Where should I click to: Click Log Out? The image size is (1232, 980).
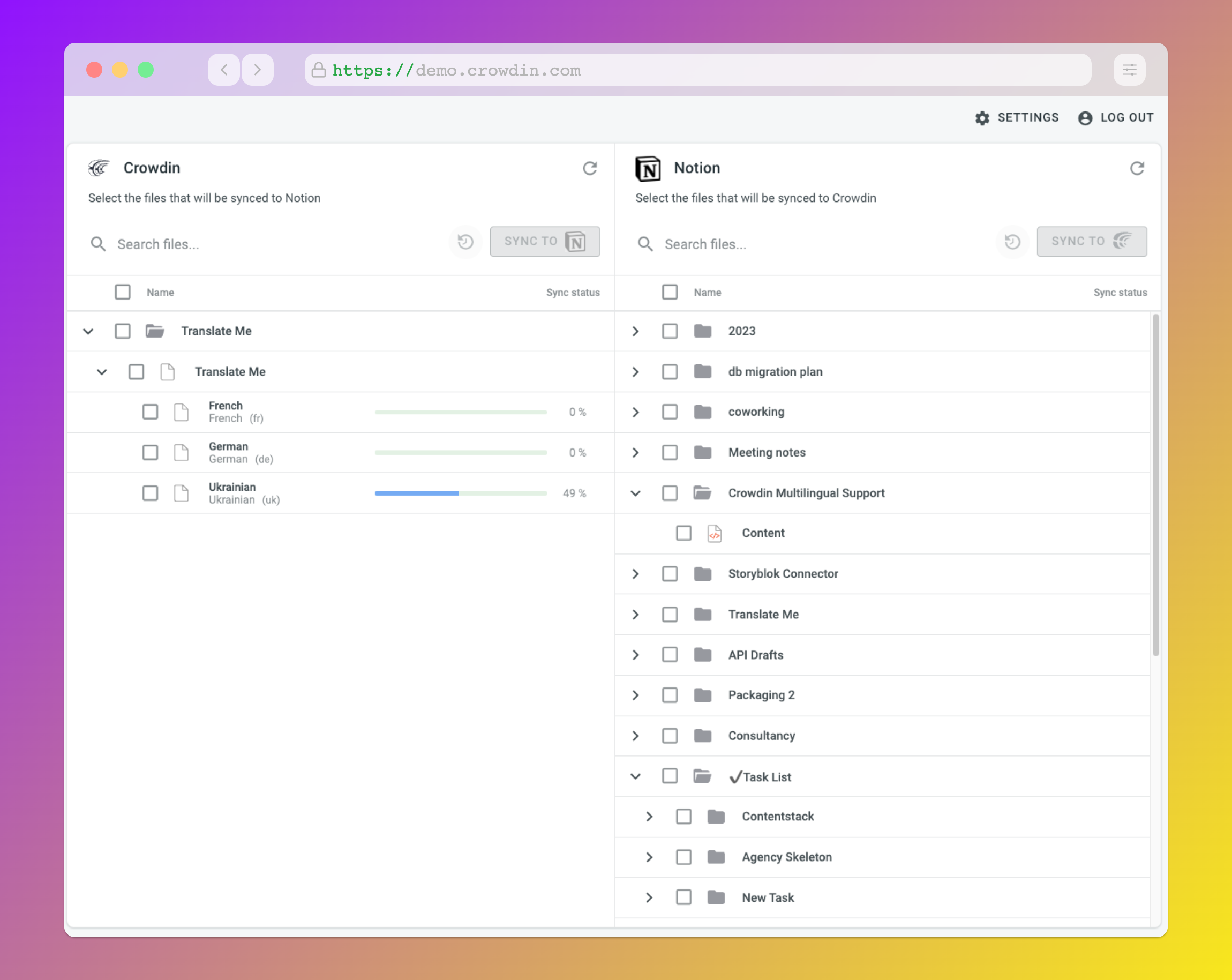tap(1115, 118)
